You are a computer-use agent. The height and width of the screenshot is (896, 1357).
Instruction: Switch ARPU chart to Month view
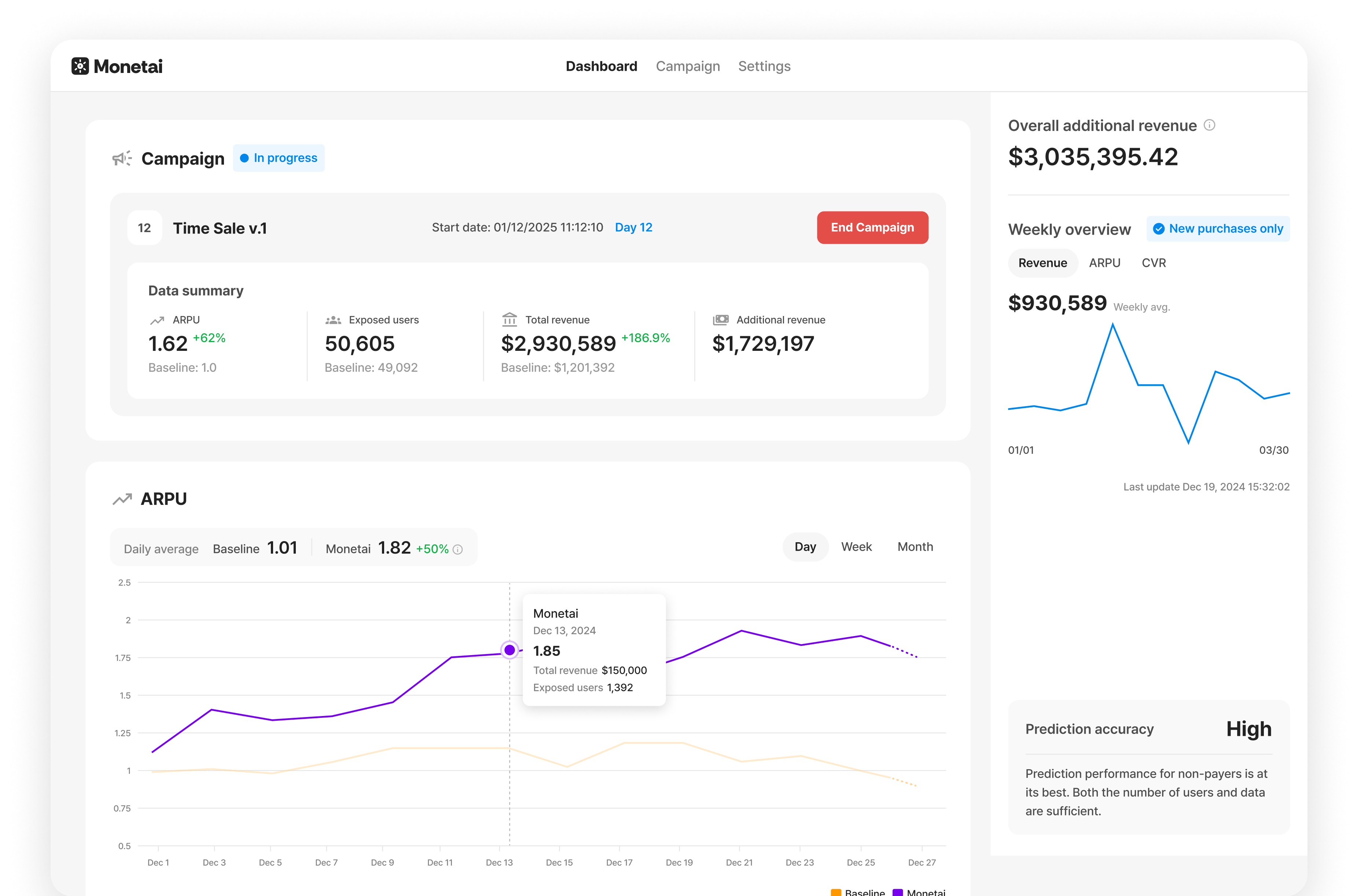(x=915, y=547)
